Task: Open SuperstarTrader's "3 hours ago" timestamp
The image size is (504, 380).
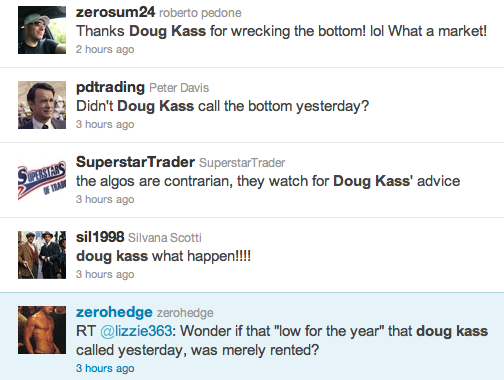Action: click(x=105, y=199)
